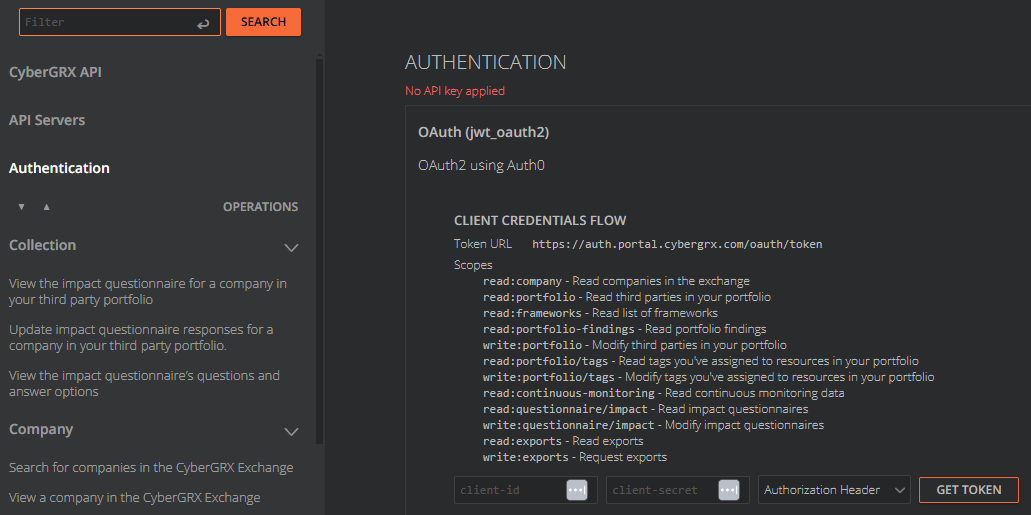Click the GET TOKEN button
This screenshot has height=515, width=1031.
click(x=969, y=490)
